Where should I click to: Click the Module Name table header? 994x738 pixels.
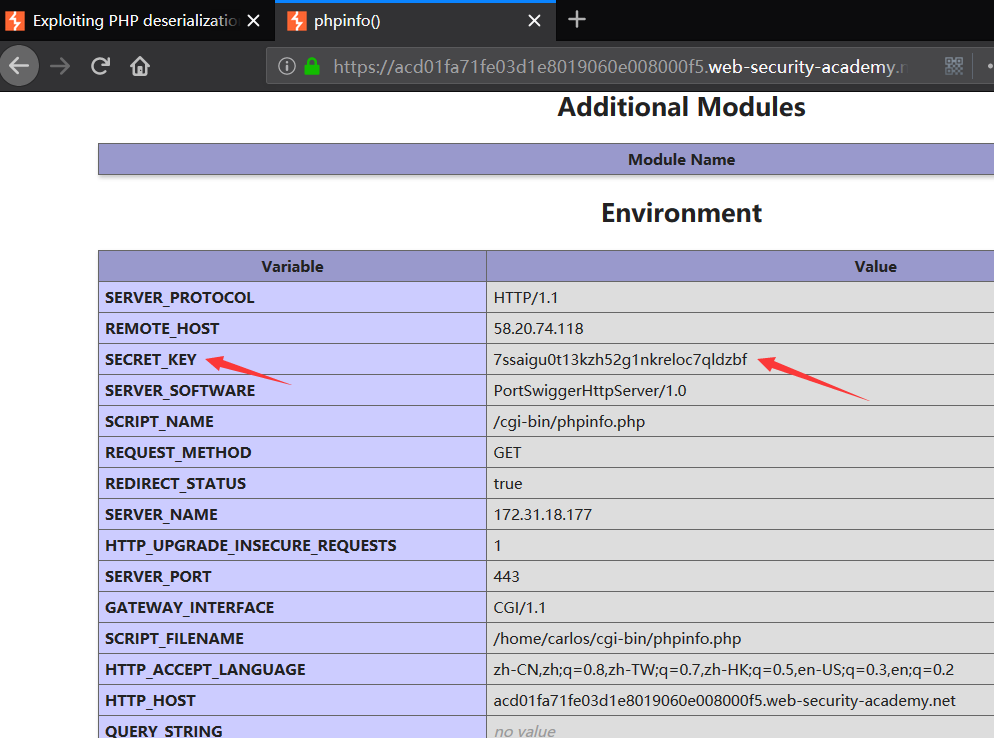coord(681,160)
